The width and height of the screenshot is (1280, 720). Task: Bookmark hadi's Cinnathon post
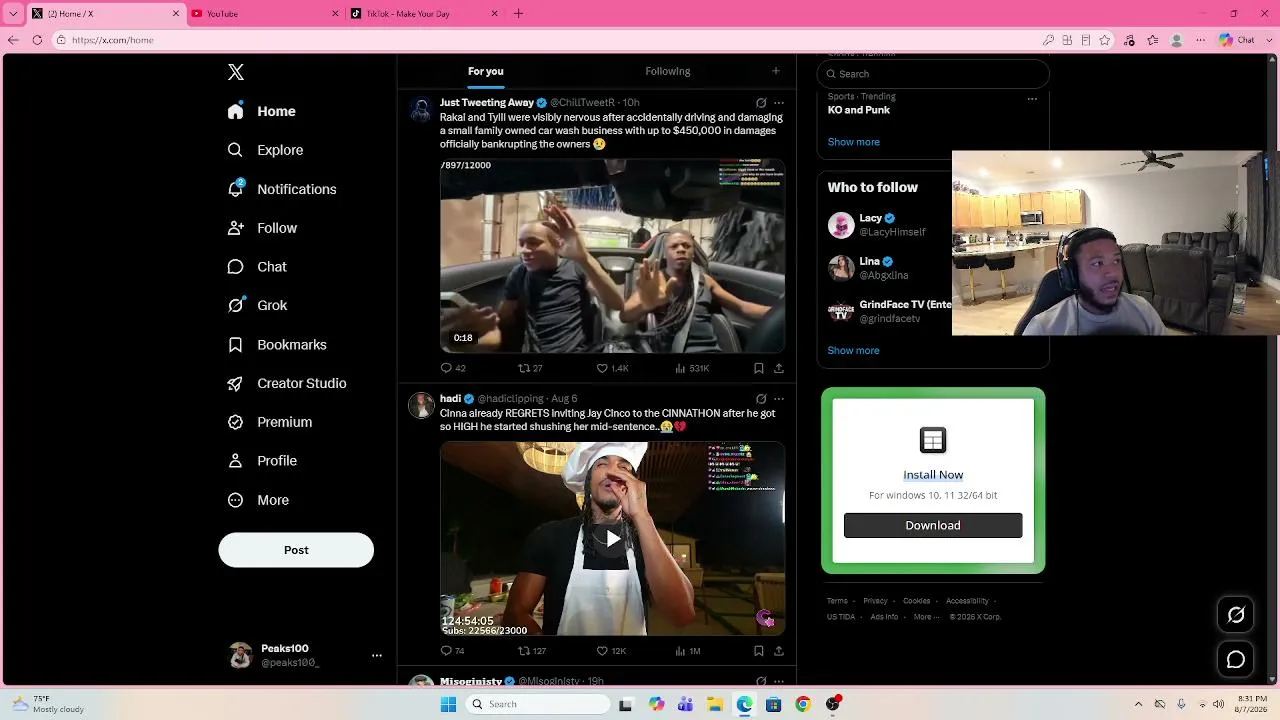coord(759,651)
